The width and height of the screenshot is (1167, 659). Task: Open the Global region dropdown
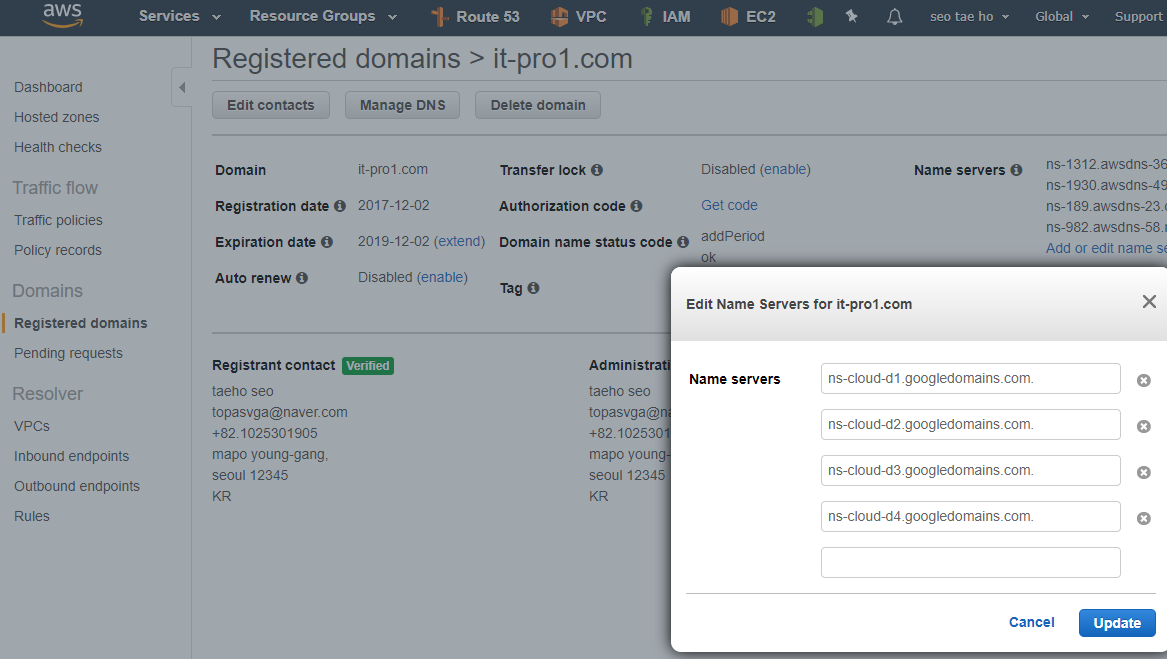(1061, 16)
